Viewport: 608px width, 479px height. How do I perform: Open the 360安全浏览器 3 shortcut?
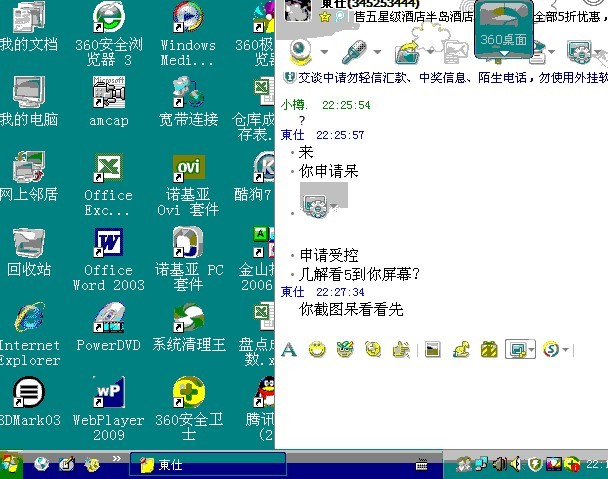(109, 34)
